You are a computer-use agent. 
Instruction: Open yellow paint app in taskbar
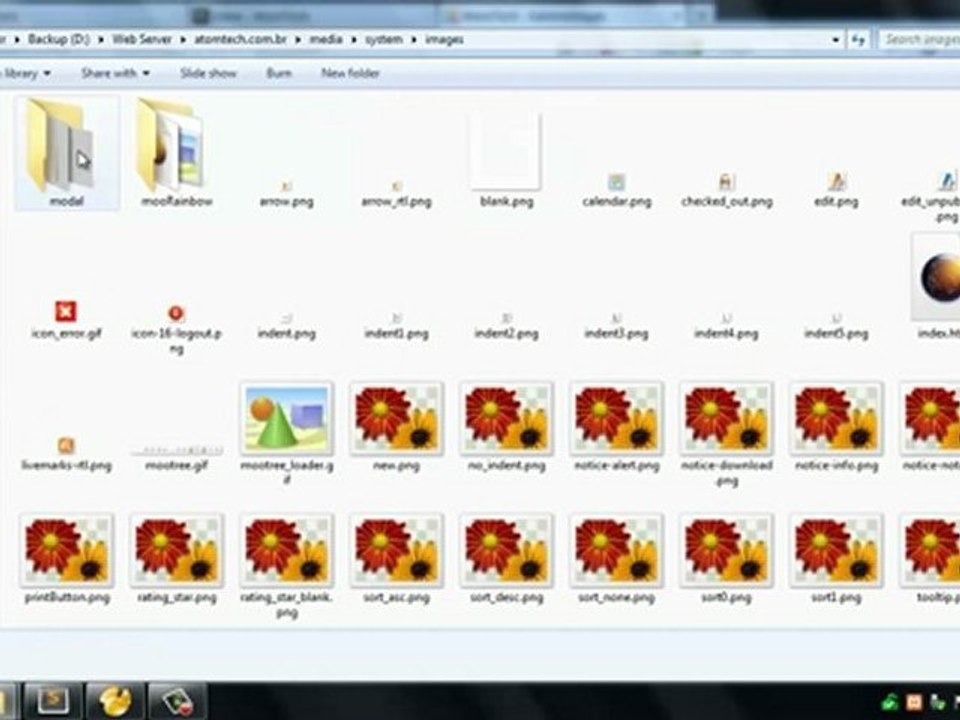point(115,702)
